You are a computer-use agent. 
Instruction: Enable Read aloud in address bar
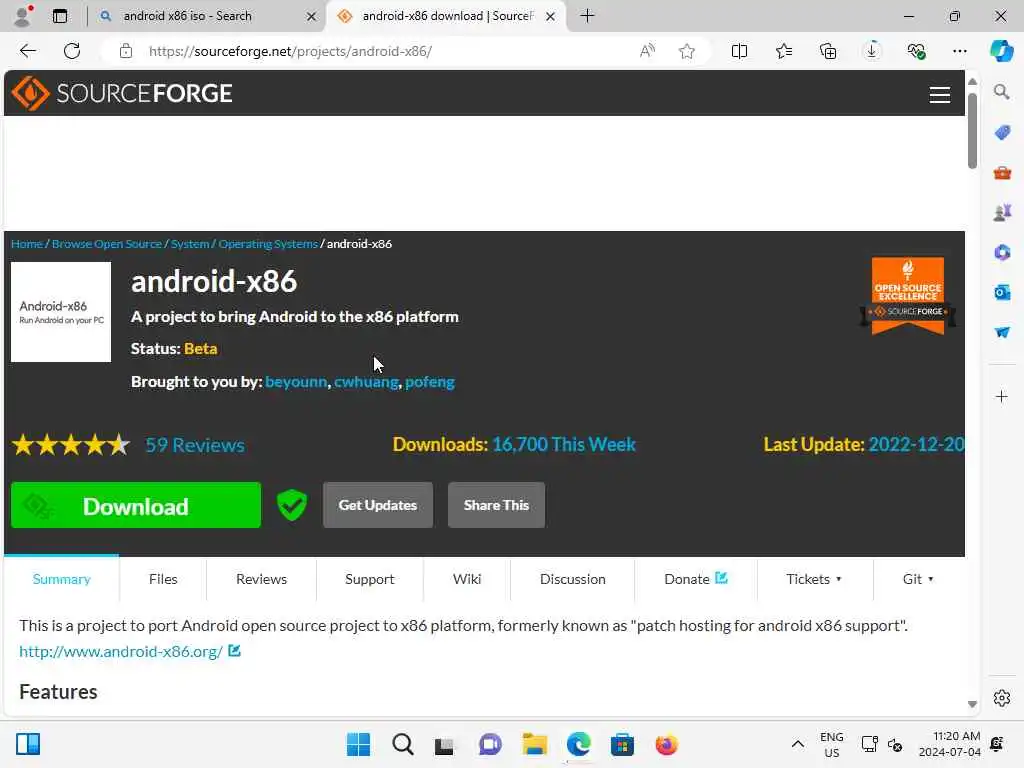(647, 51)
